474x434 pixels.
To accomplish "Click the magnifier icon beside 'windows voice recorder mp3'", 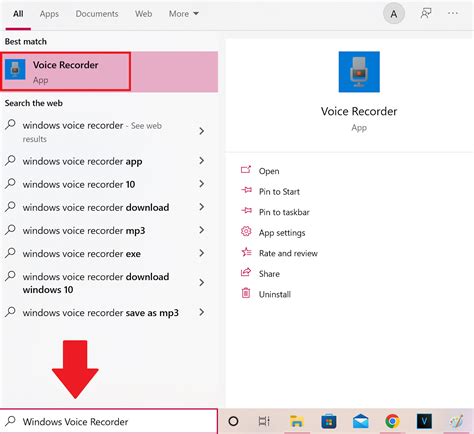I will click(11, 230).
